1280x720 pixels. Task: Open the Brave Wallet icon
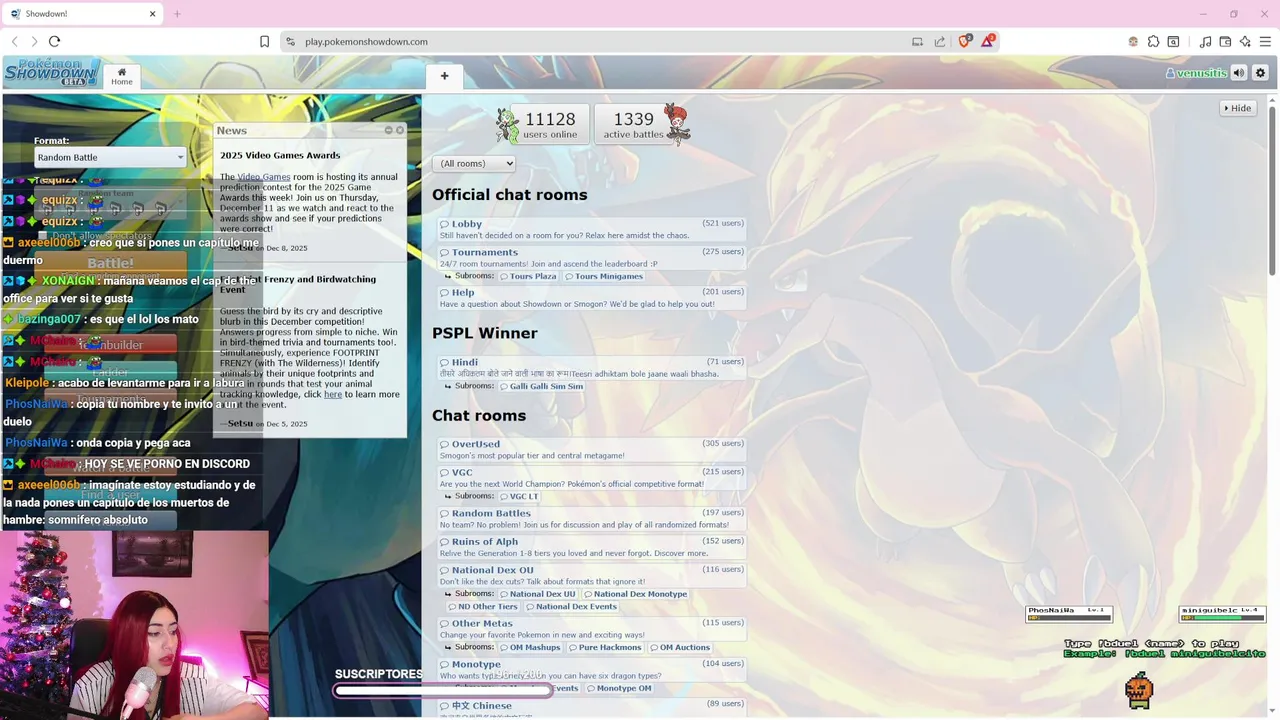[x=1225, y=41]
